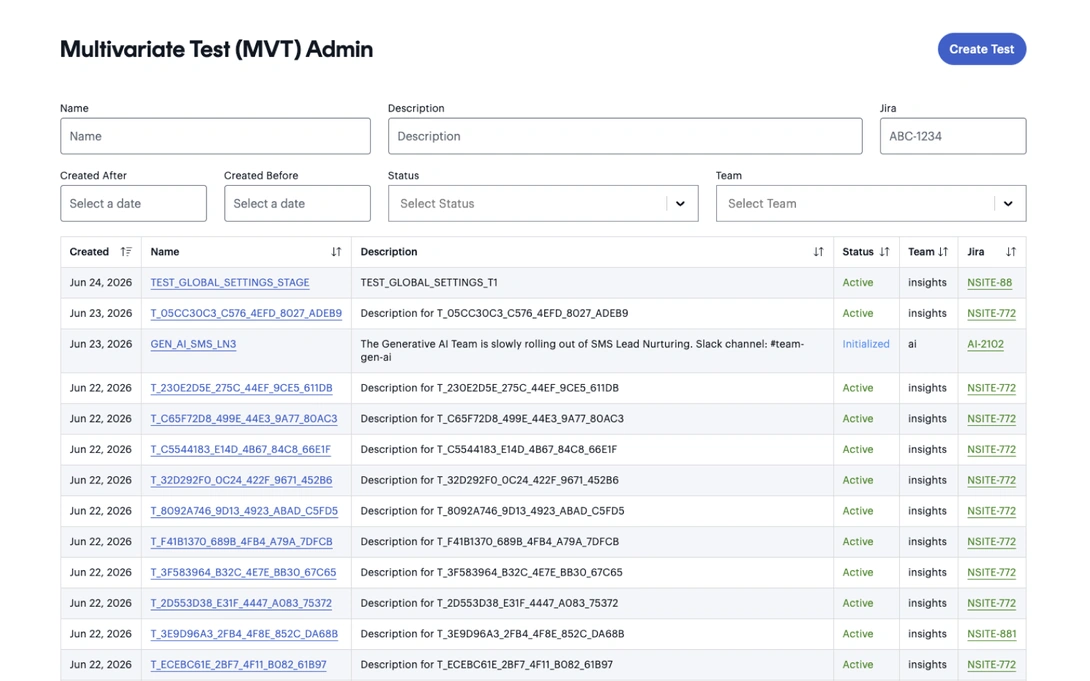
Task: Open NSITE-772 link in T_C5544183 row
Action: tap(991, 450)
